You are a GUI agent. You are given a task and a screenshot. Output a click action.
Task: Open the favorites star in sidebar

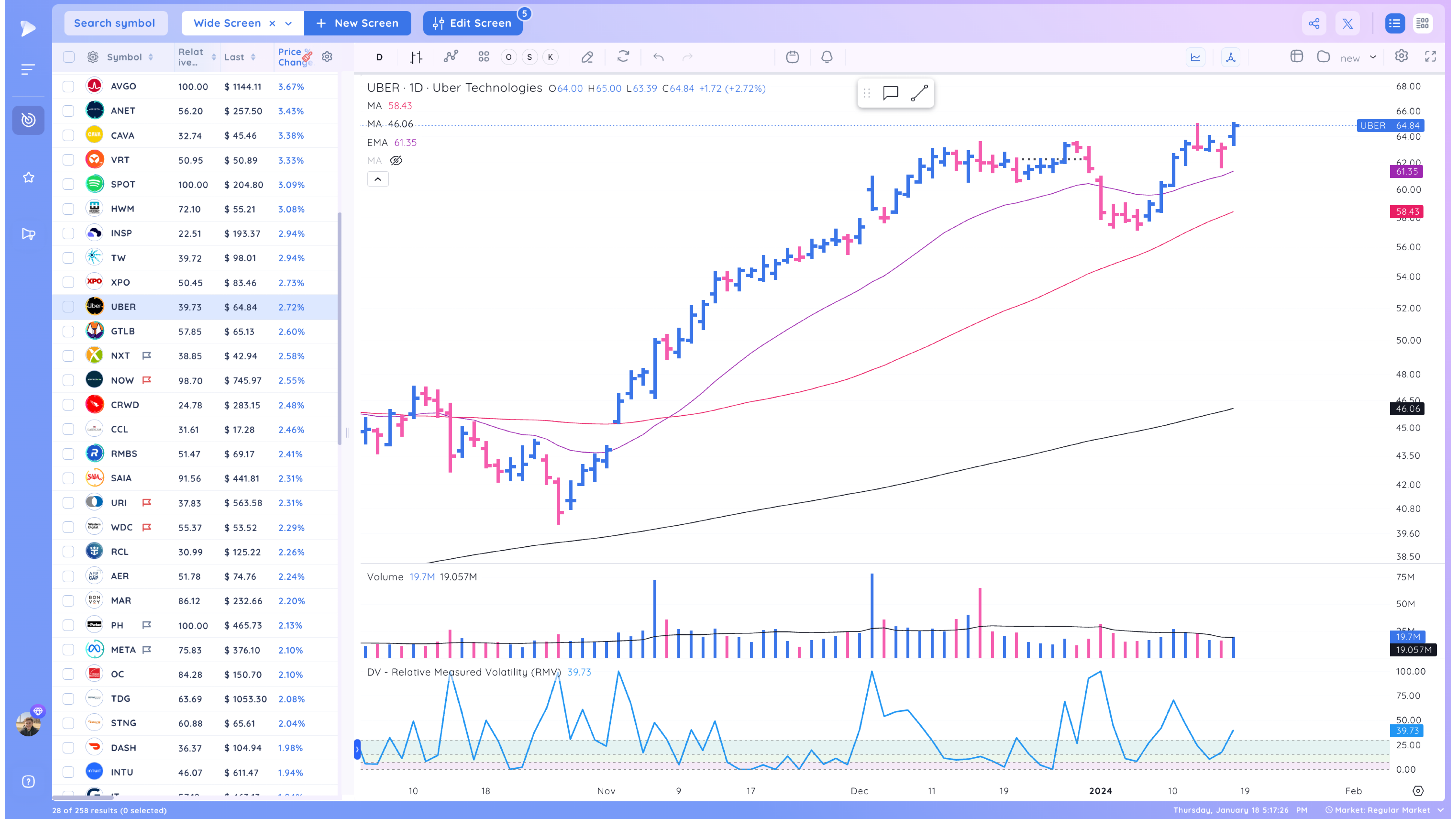click(x=28, y=177)
